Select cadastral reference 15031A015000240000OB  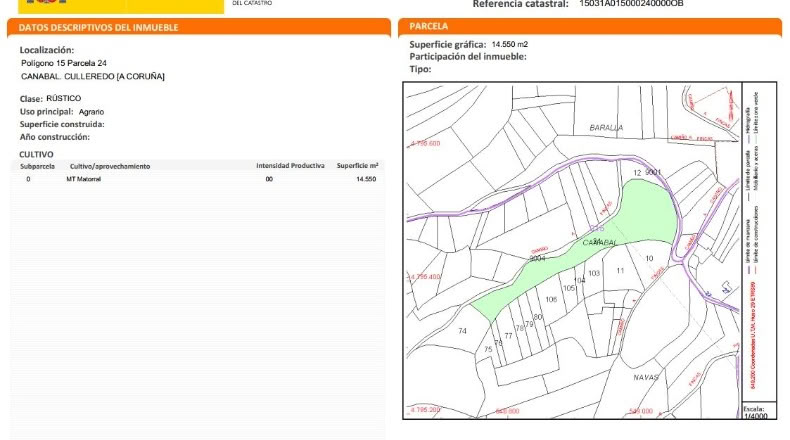[x=631, y=4]
